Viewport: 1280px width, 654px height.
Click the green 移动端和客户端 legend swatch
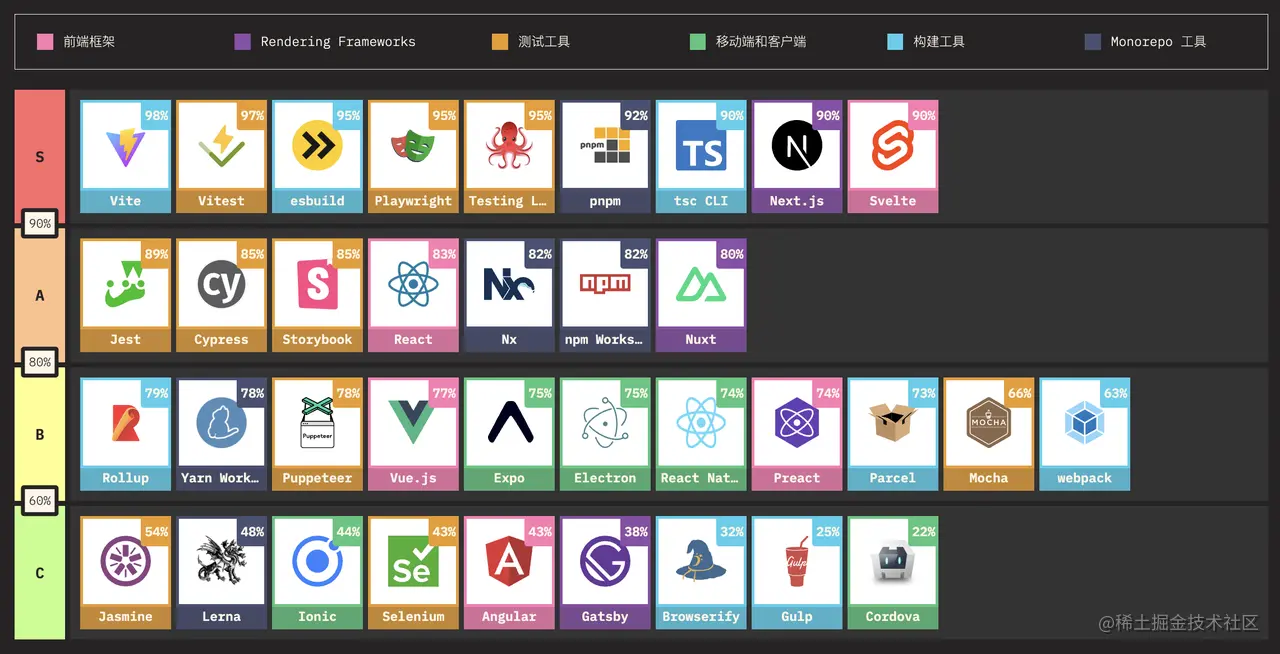tap(698, 41)
